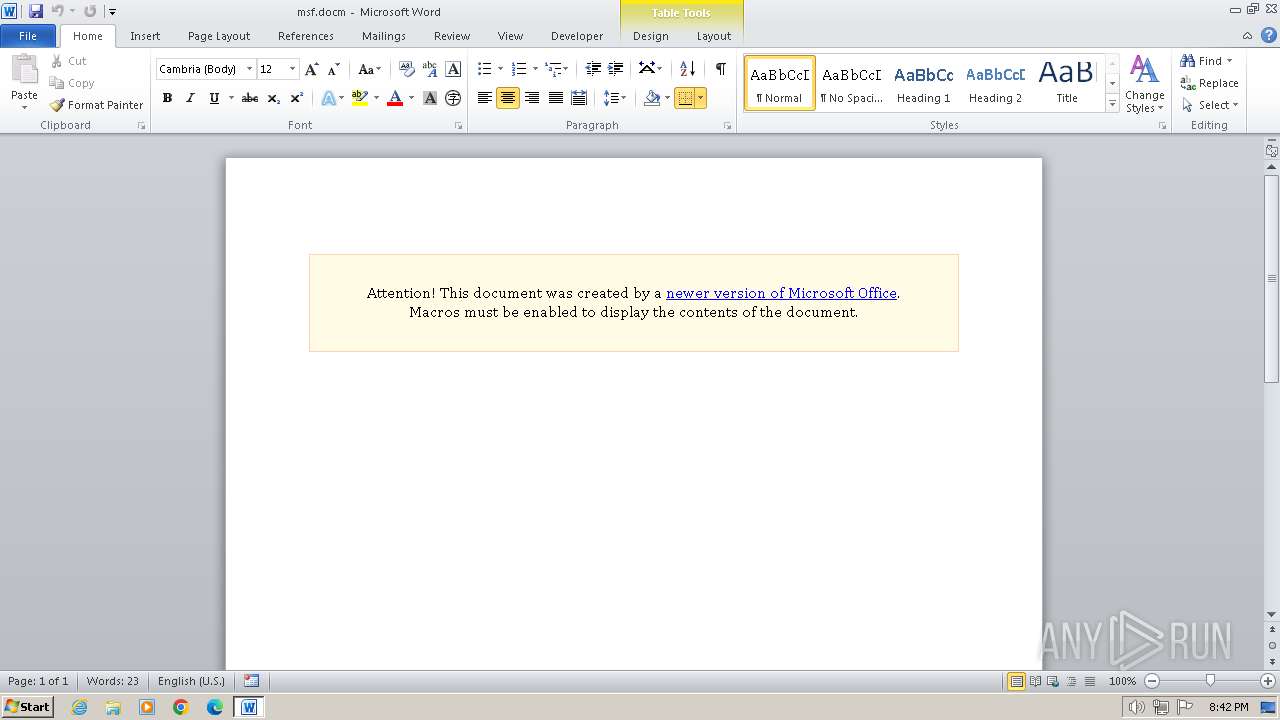Apply the Heading 1 style
This screenshot has width=1280, height=720.
(x=923, y=83)
